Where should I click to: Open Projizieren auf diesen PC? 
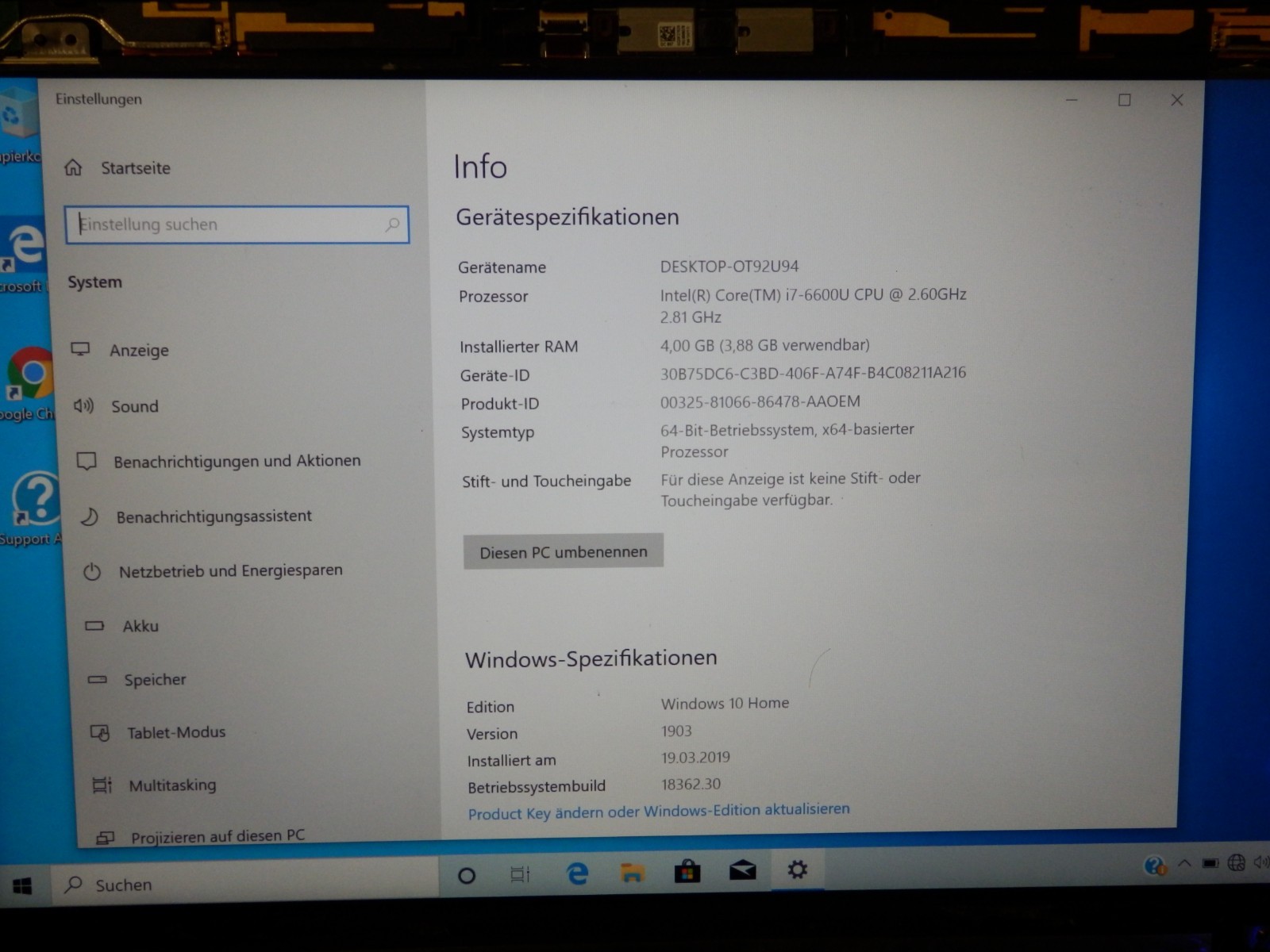click(217, 836)
